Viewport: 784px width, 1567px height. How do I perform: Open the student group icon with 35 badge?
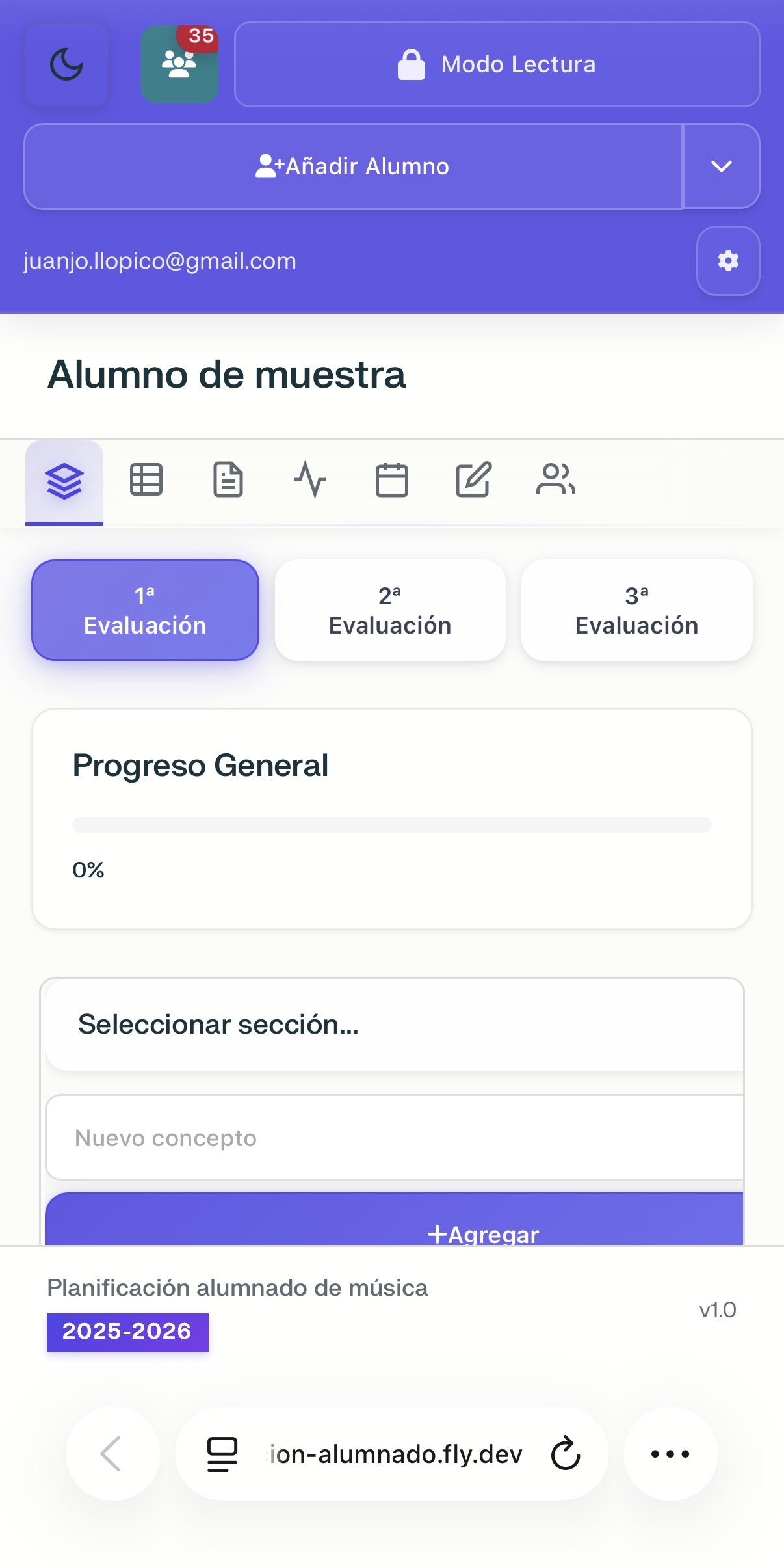(x=179, y=64)
